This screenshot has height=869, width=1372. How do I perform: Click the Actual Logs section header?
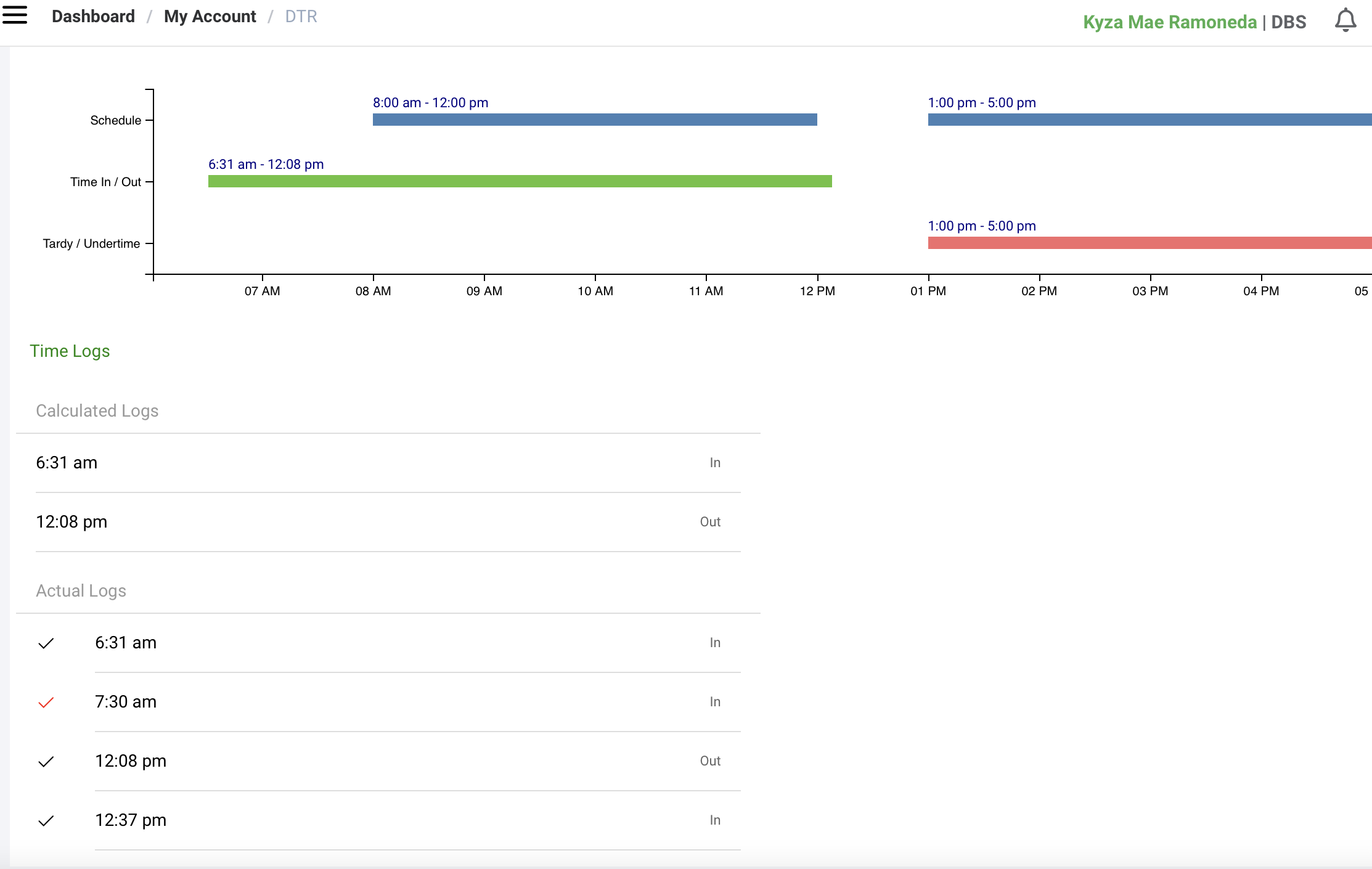point(81,591)
